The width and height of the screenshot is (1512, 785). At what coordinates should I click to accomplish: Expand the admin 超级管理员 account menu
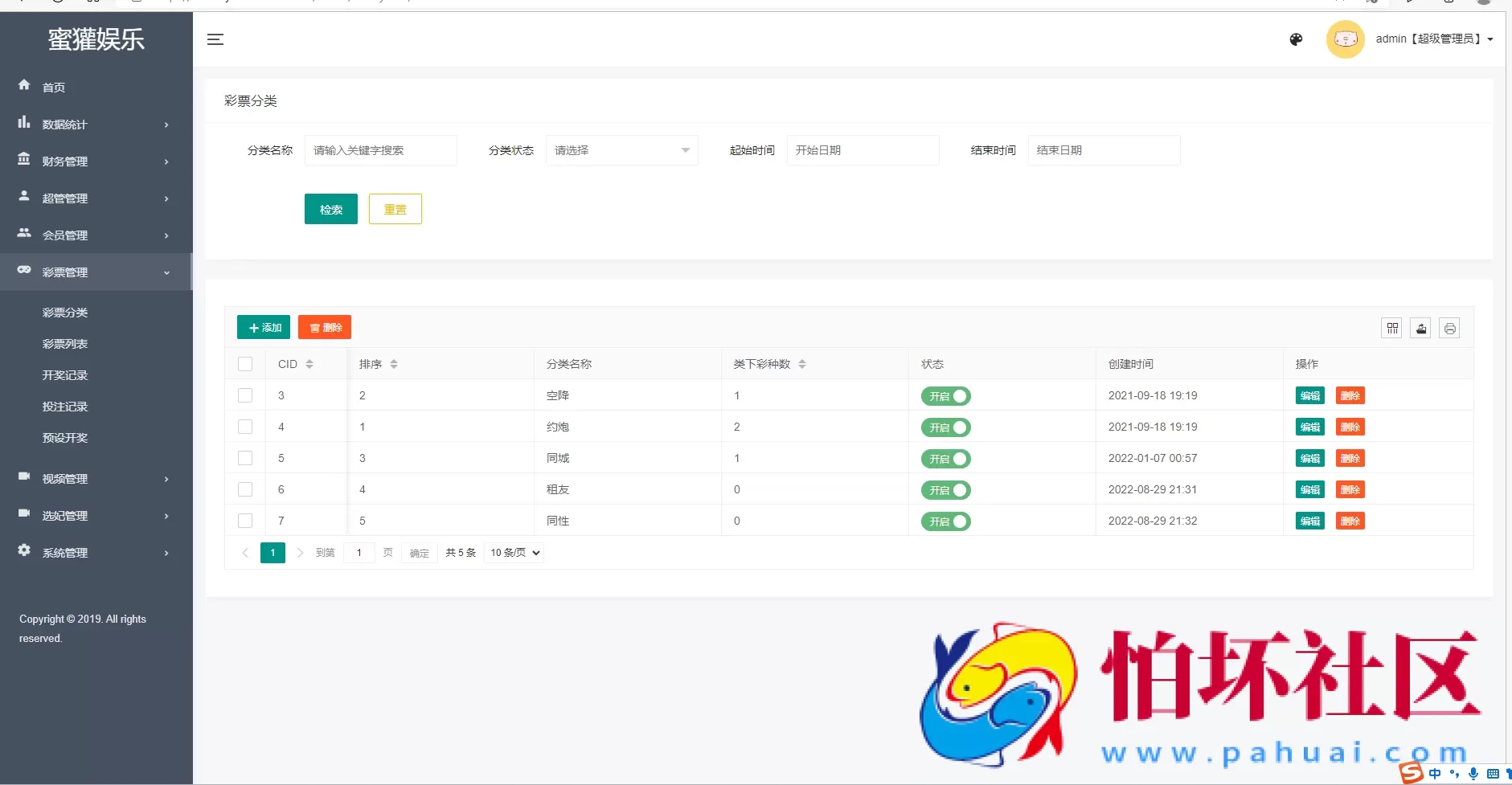(1433, 39)
